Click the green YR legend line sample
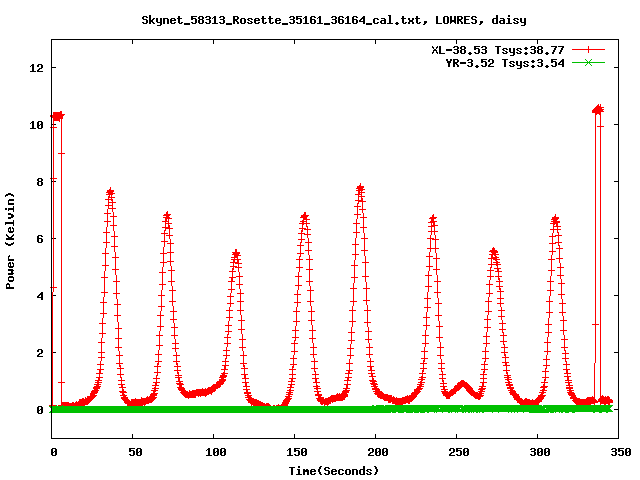 click(588, 63)
